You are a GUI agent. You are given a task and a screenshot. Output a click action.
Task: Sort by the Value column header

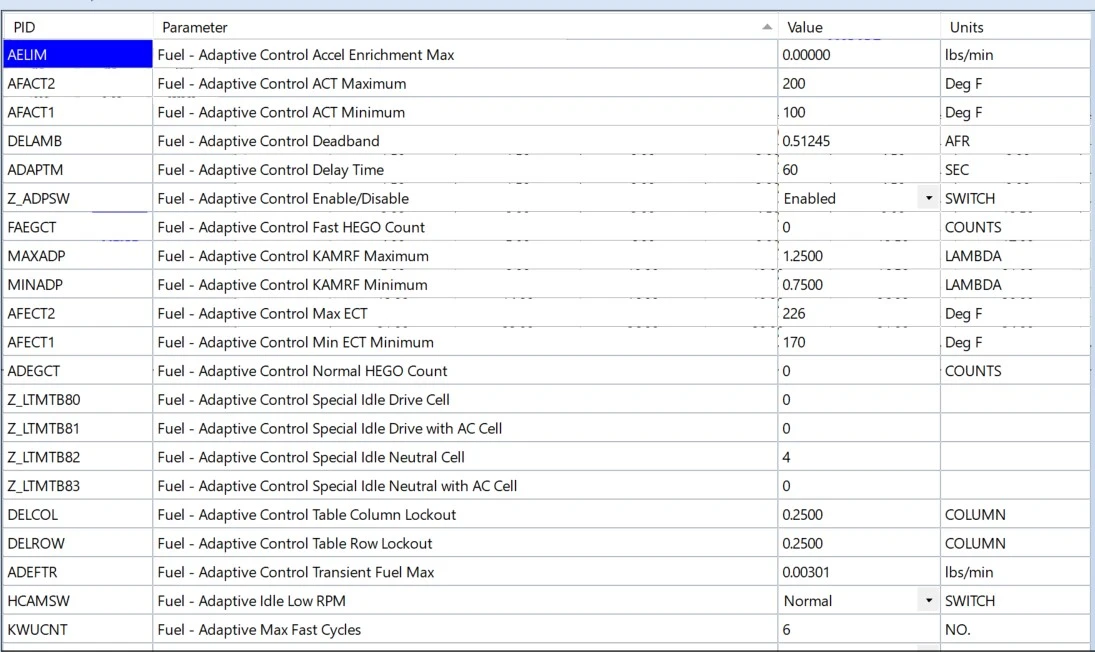(x=859, y=27)
